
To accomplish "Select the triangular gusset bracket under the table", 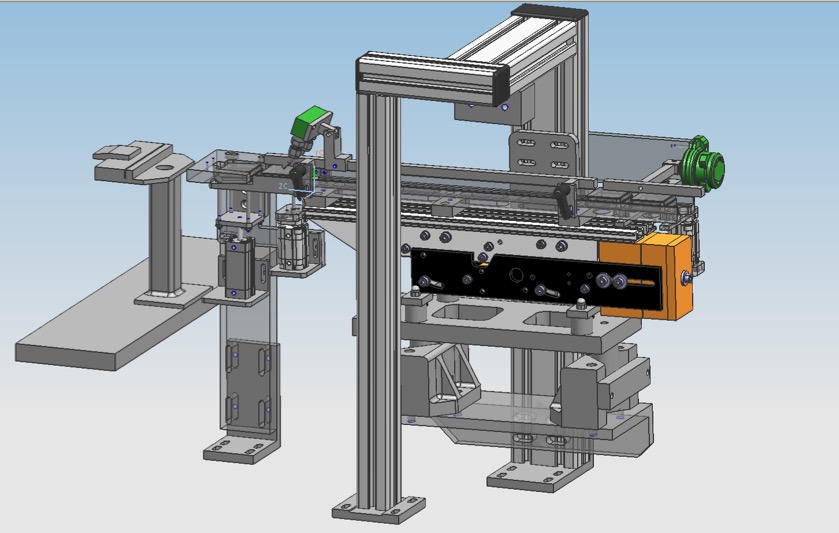I will (x=441, y=380).
